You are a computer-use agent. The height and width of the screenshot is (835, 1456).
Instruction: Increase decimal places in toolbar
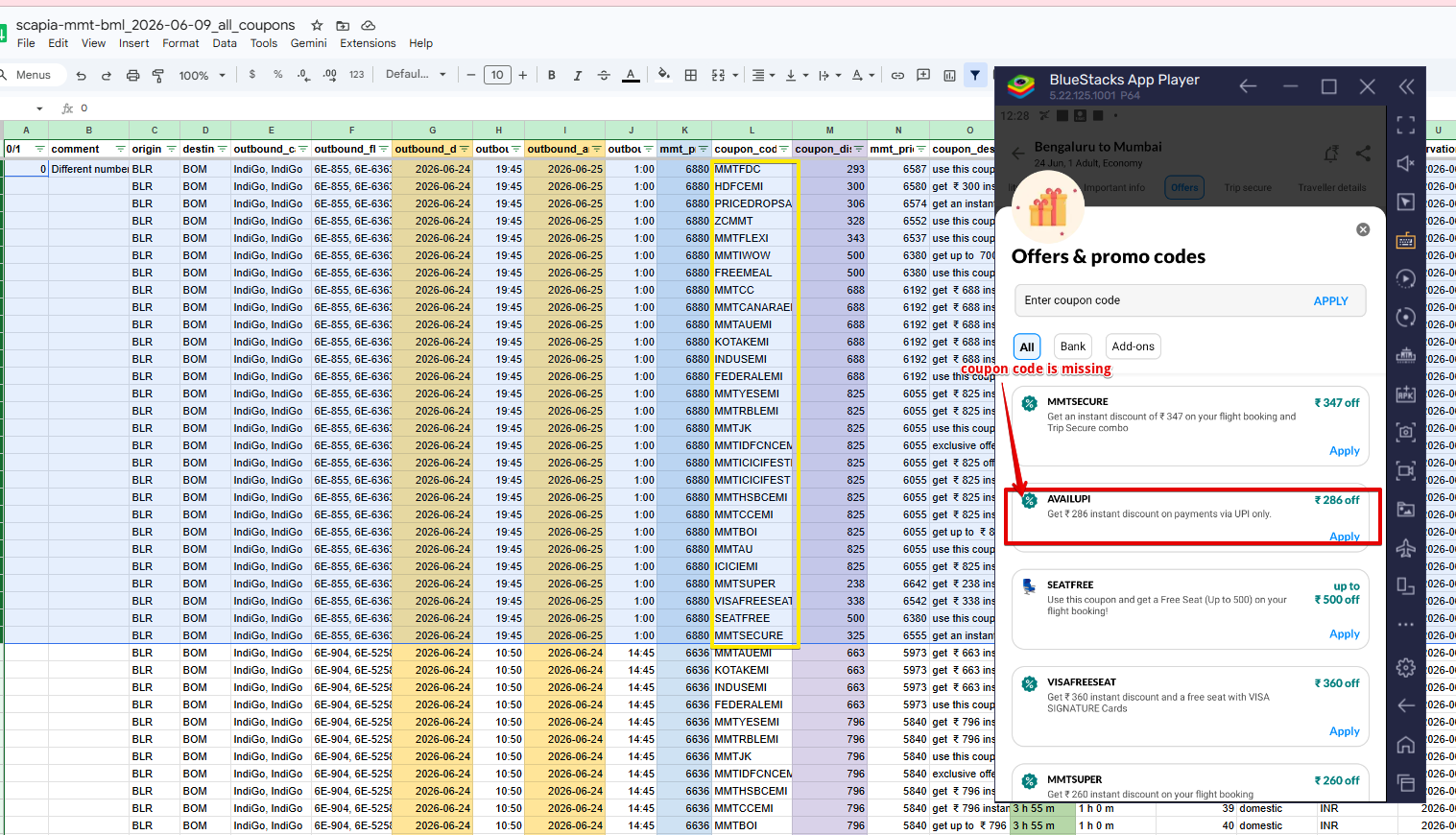(x=330, y=75)
